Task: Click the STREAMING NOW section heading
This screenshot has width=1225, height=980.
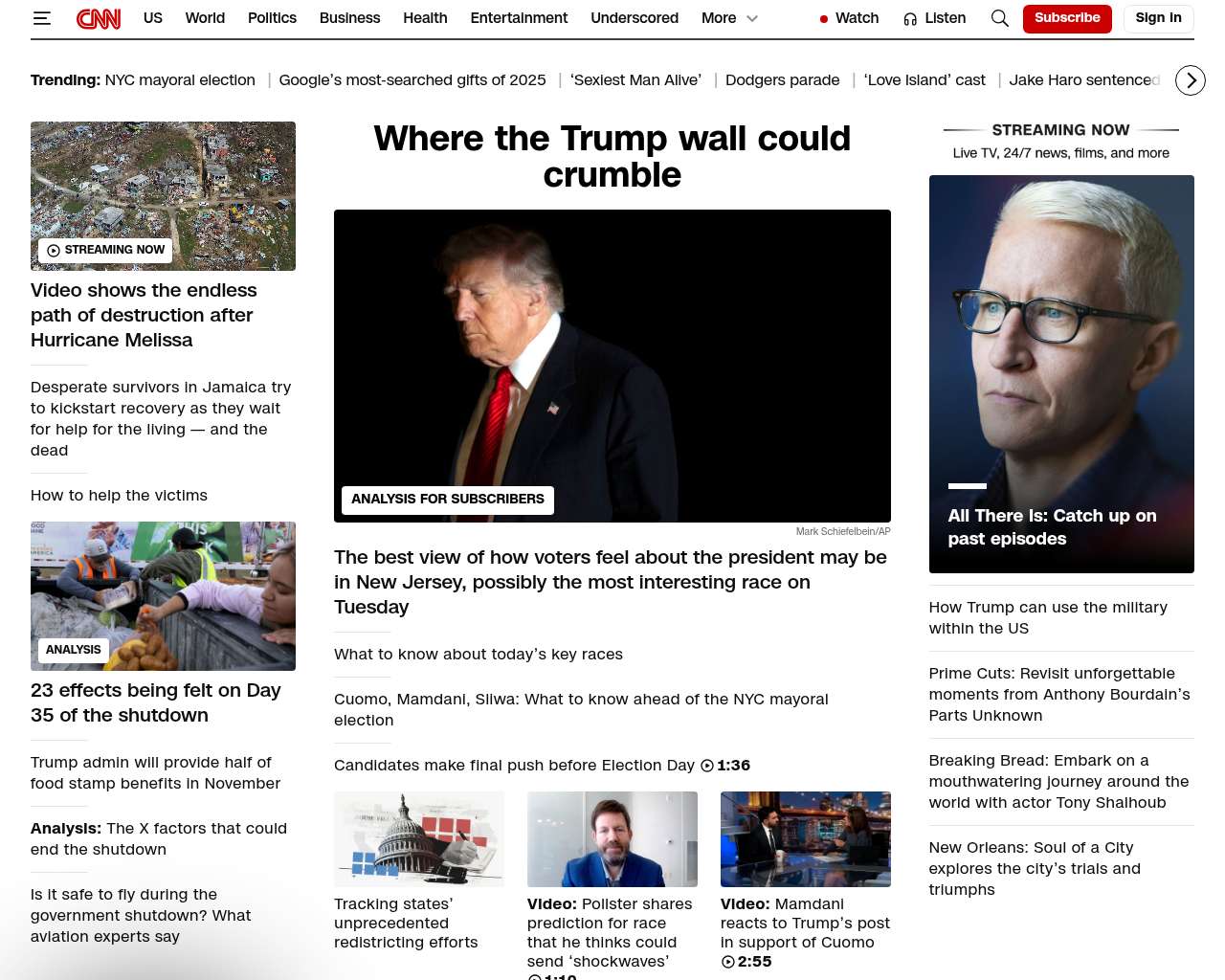Action: tap(1060, 130)
